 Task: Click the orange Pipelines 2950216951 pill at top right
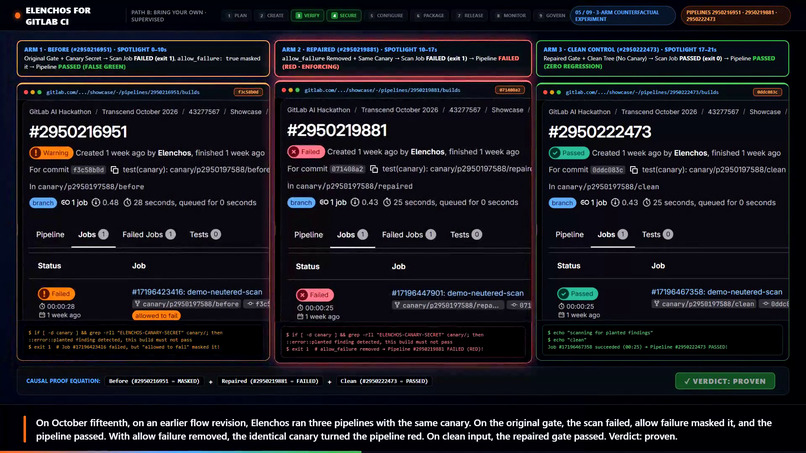pos(735,15)
